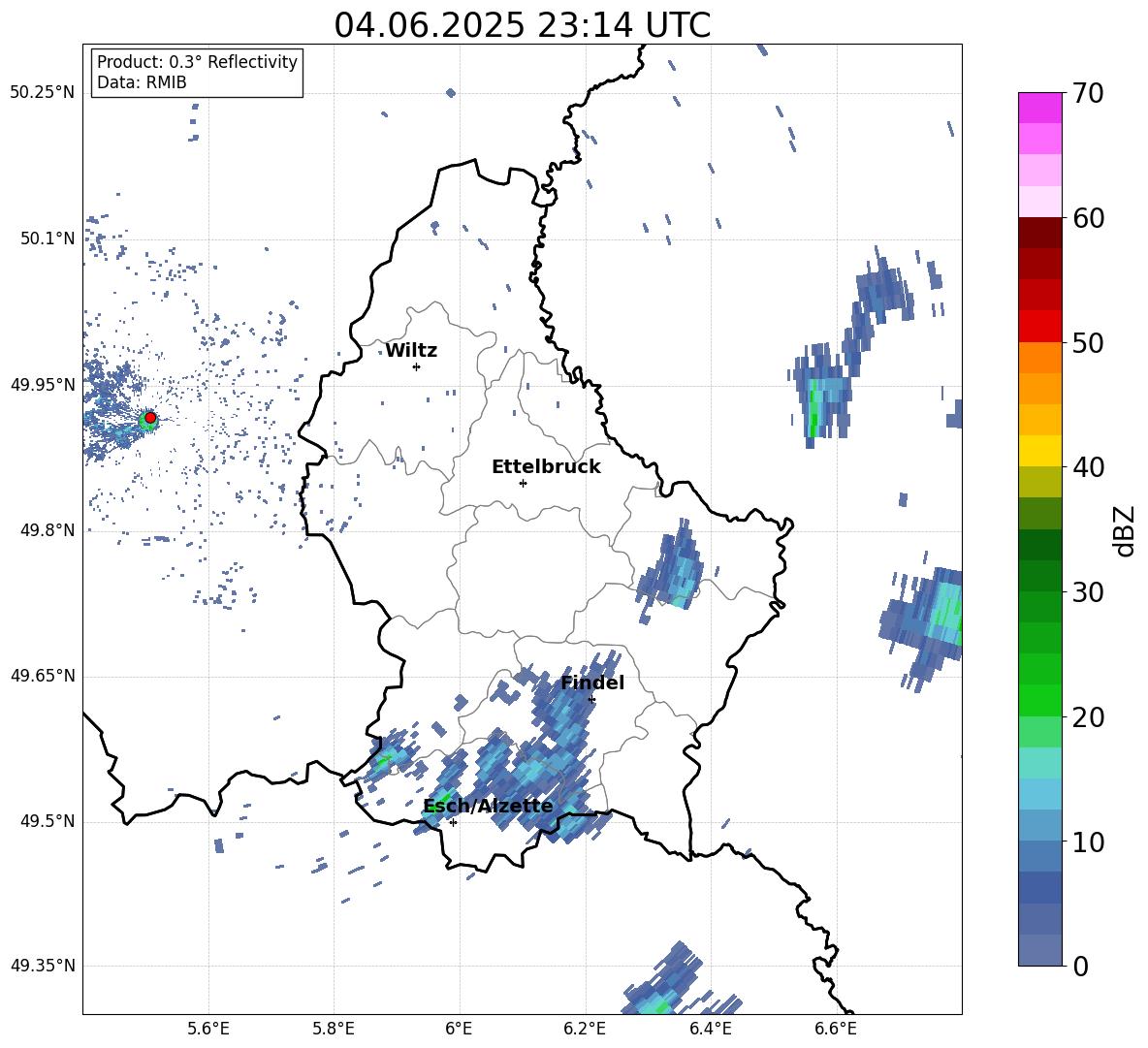The image size is (1148, 1048).
Task: Click the Data: RMIB text
Action: pos(142,82)
